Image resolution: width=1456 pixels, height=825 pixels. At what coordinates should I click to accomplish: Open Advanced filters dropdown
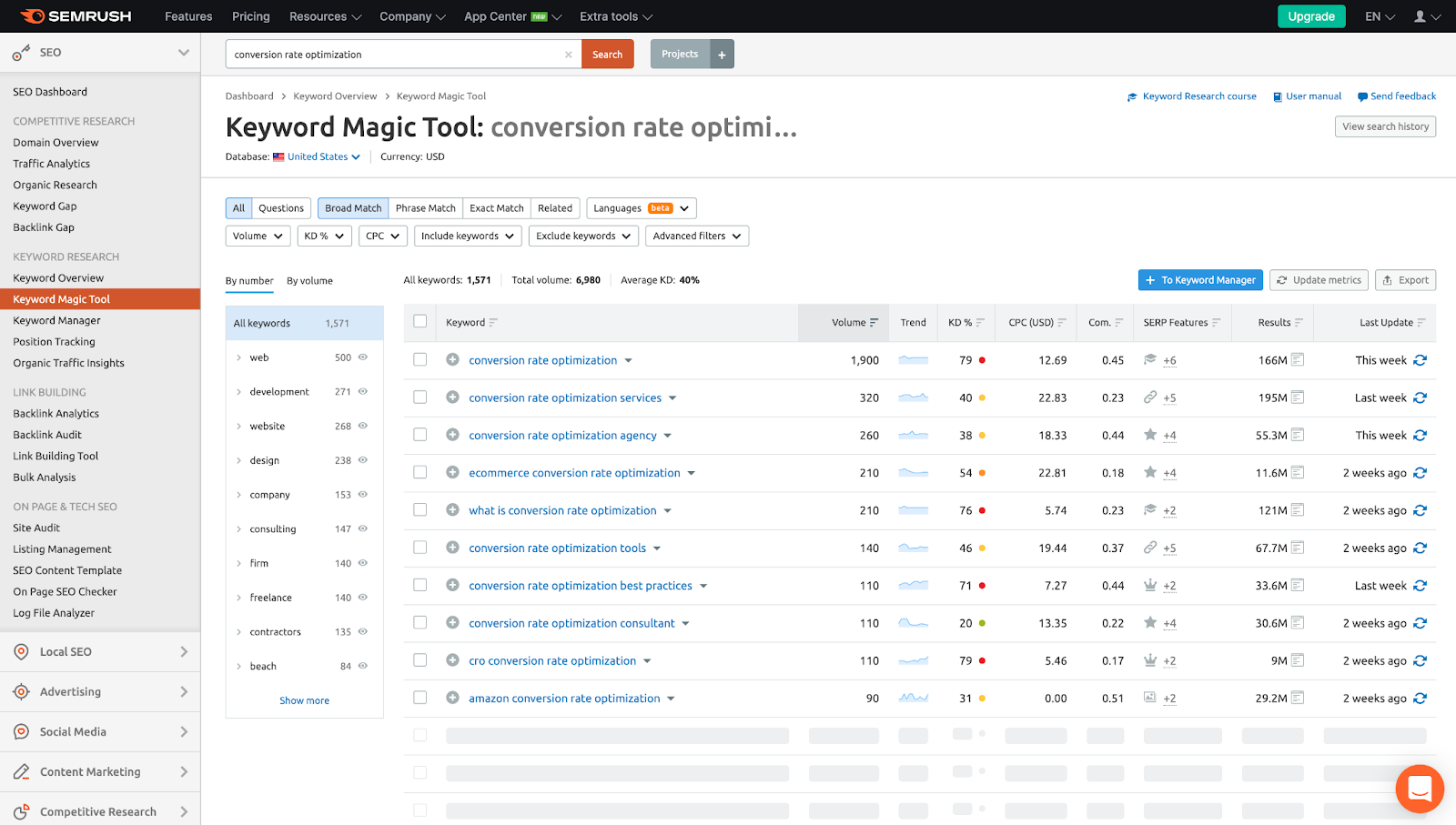tap(697, 236)
